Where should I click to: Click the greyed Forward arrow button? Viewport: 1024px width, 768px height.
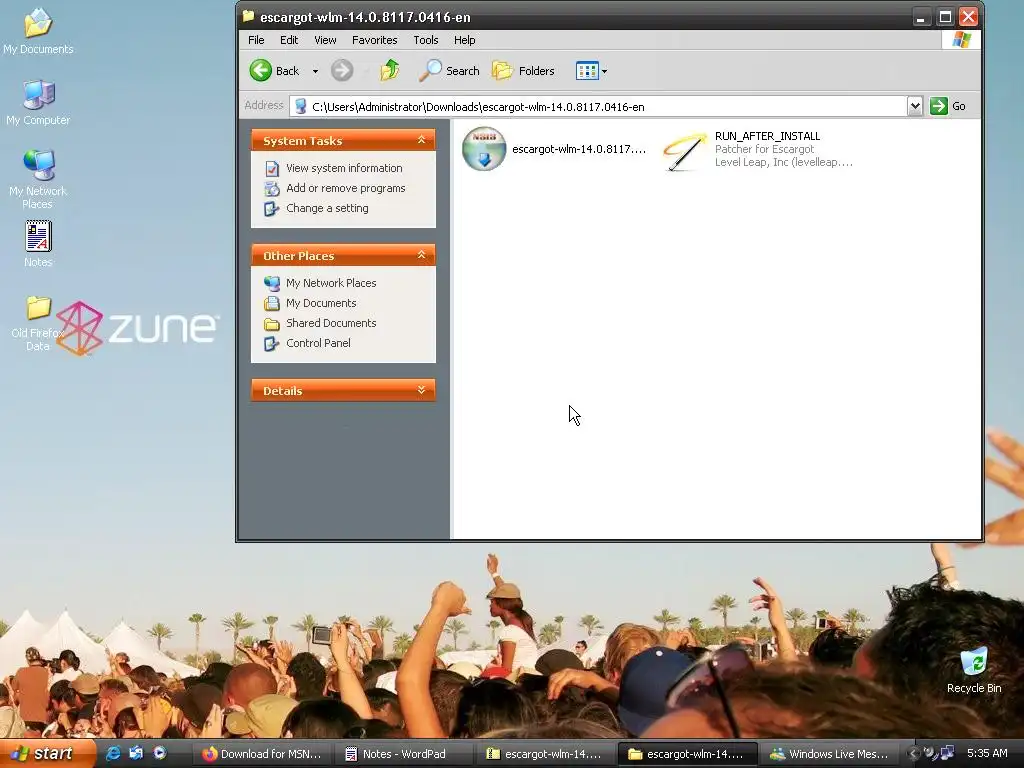[x=342, y=71]
